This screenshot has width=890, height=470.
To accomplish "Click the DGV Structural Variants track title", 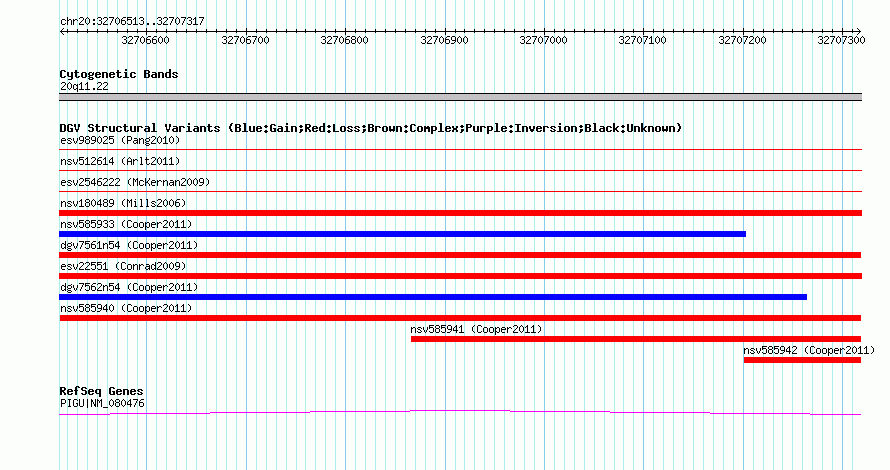I will (x=371, y=128).
